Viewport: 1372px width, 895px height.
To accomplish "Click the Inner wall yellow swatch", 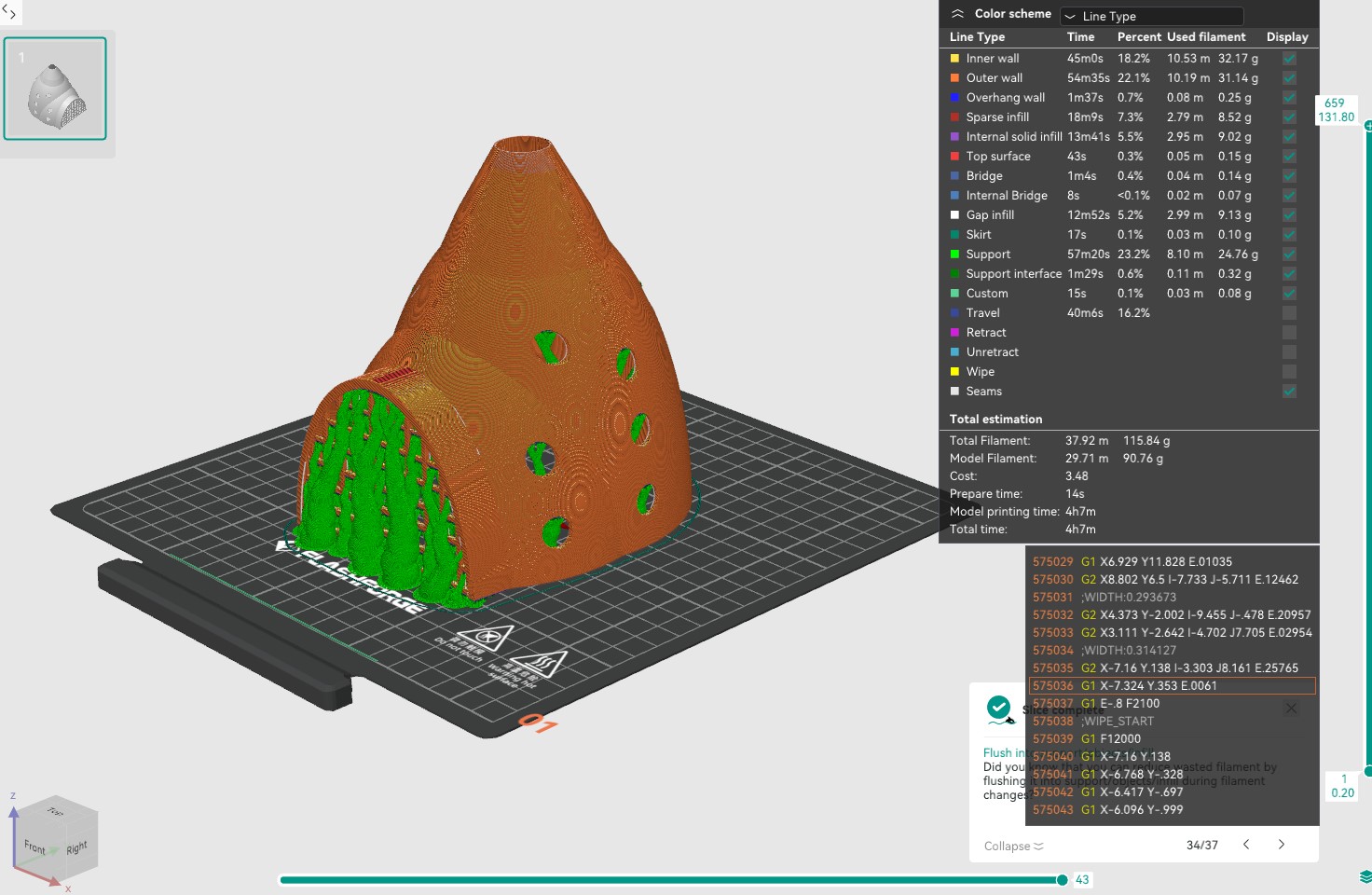I will point(954,58).
